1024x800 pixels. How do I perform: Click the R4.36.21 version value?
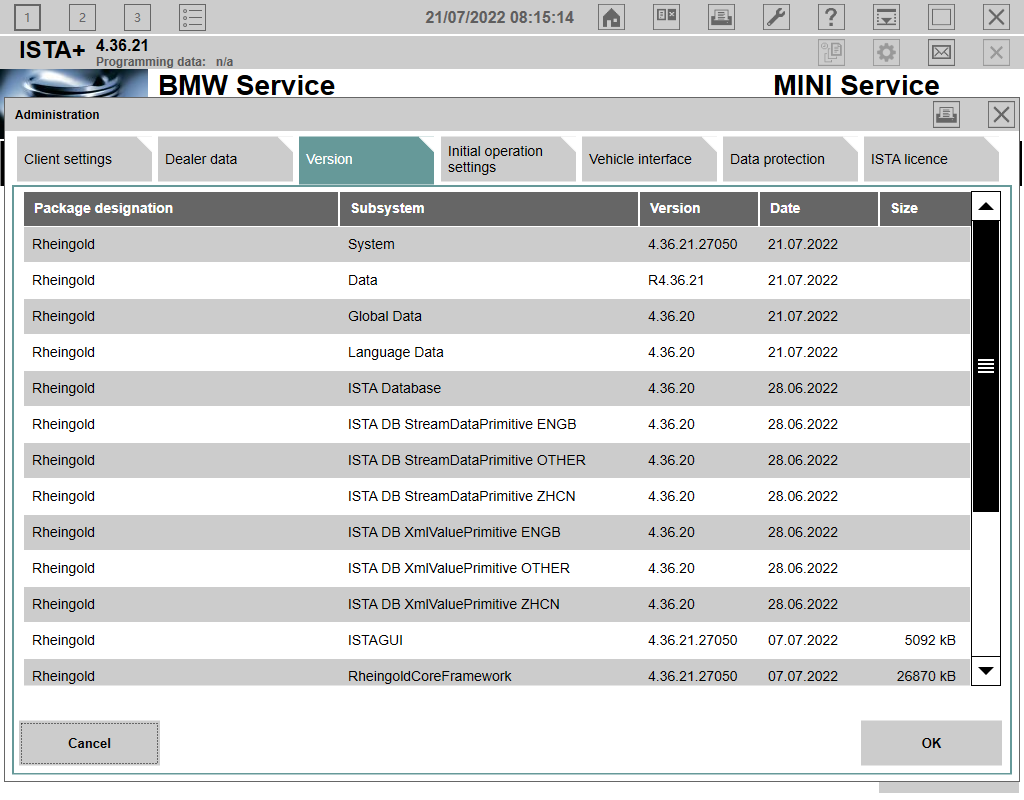676,280
